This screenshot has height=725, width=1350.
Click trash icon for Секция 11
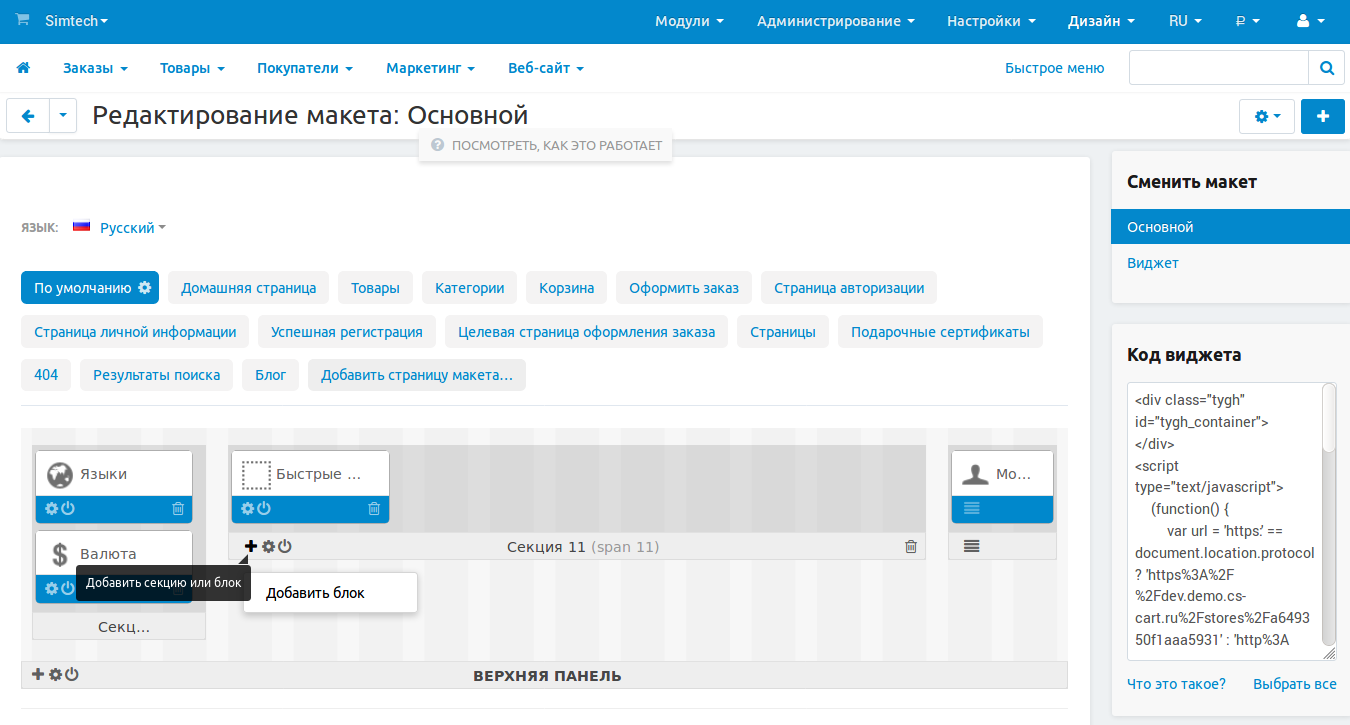(910, 546)
